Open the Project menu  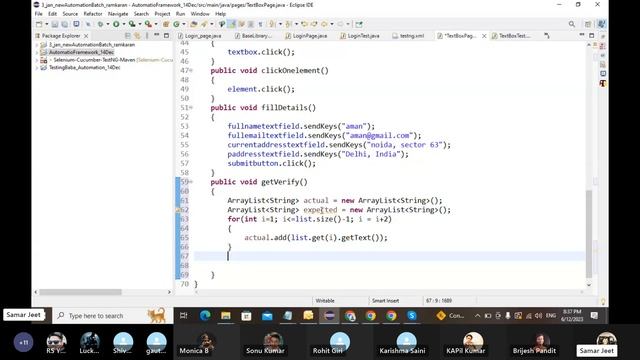(162, 13)
